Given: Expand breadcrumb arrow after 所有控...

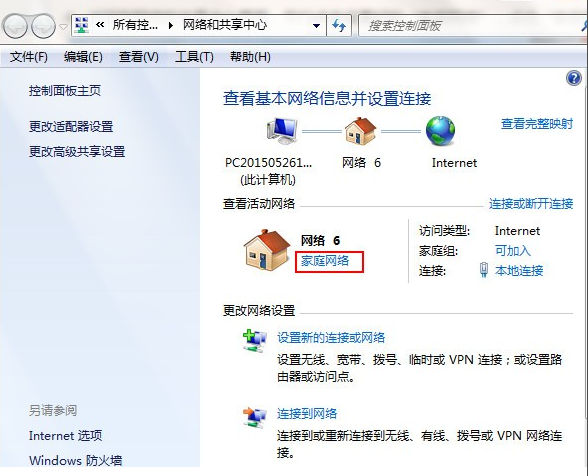Looking at the screenshot, I should click(x=171, y=26).
